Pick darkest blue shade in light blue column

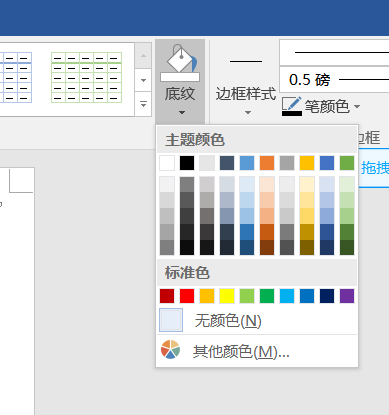[x=247, y=248]
